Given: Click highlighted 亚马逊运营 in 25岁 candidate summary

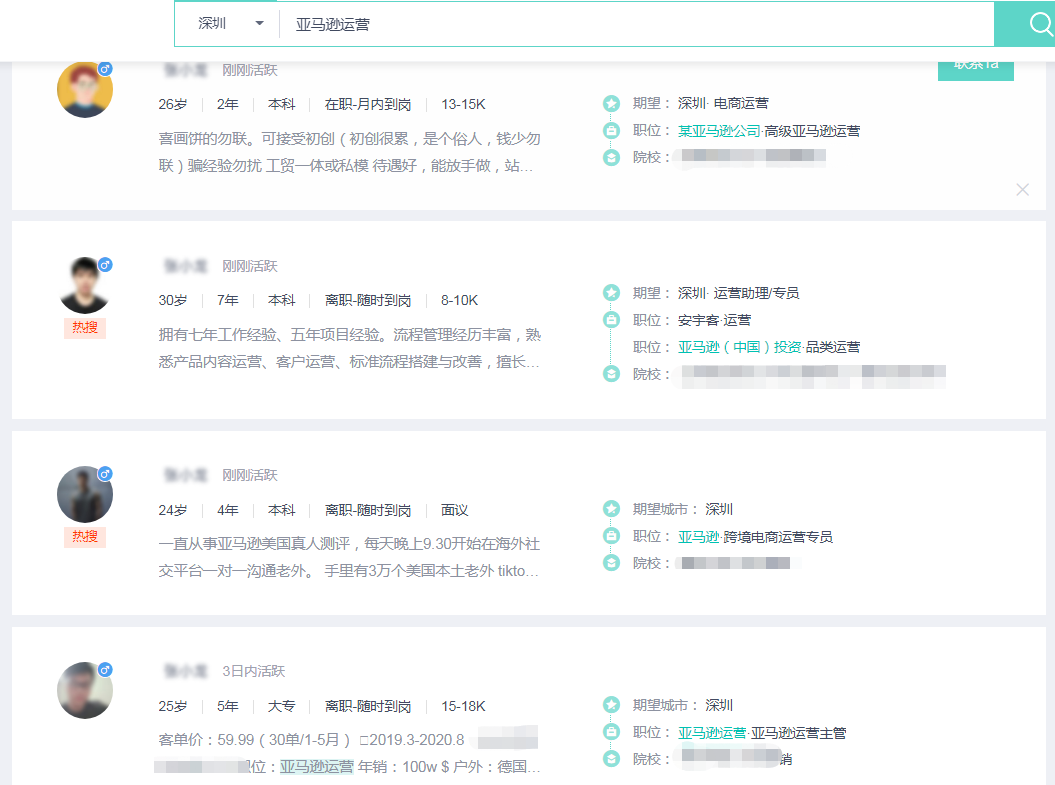Looking at the screenshot, I should pos(316,767).
